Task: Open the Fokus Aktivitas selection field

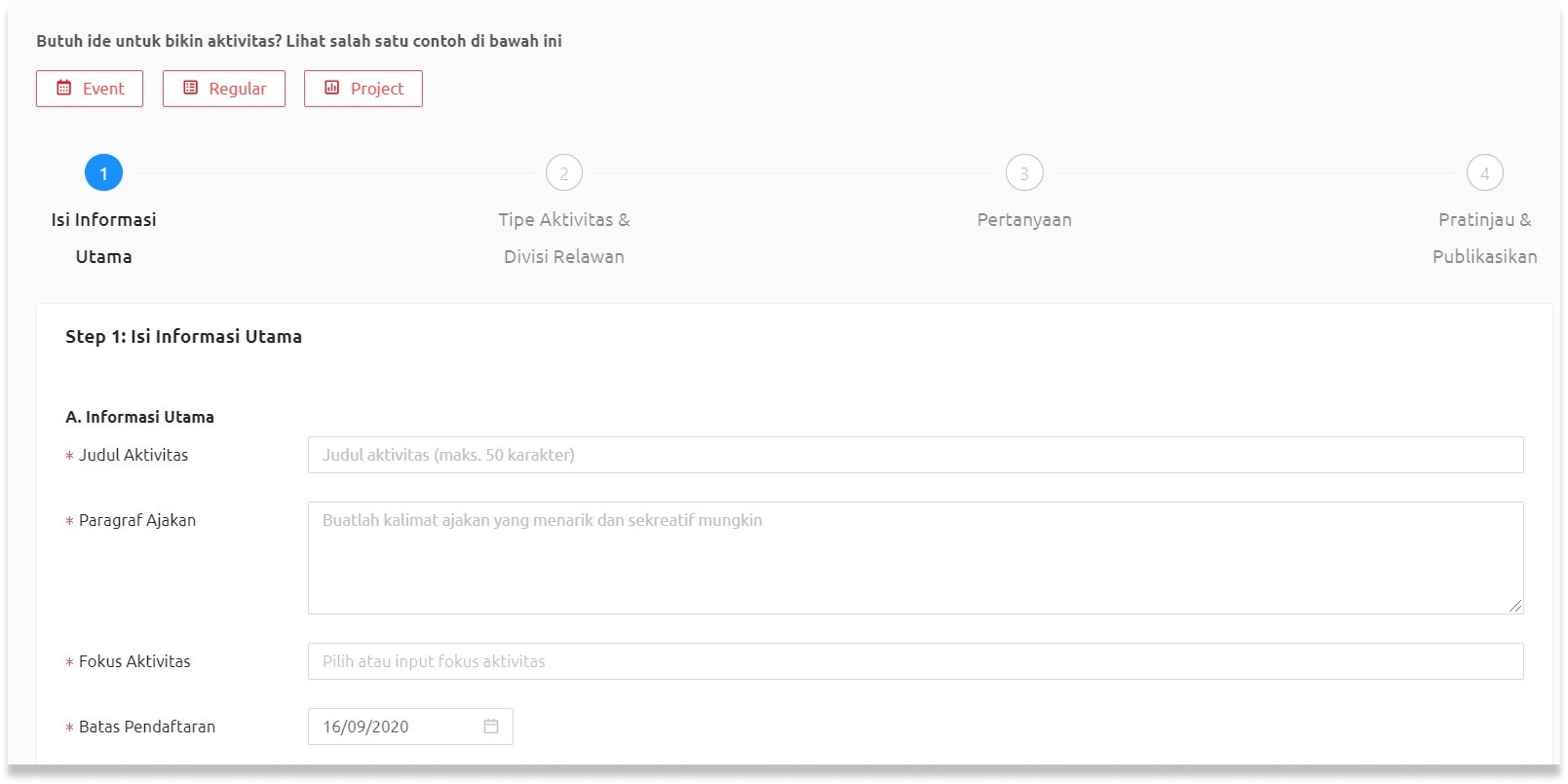Action: pos(915,661)
